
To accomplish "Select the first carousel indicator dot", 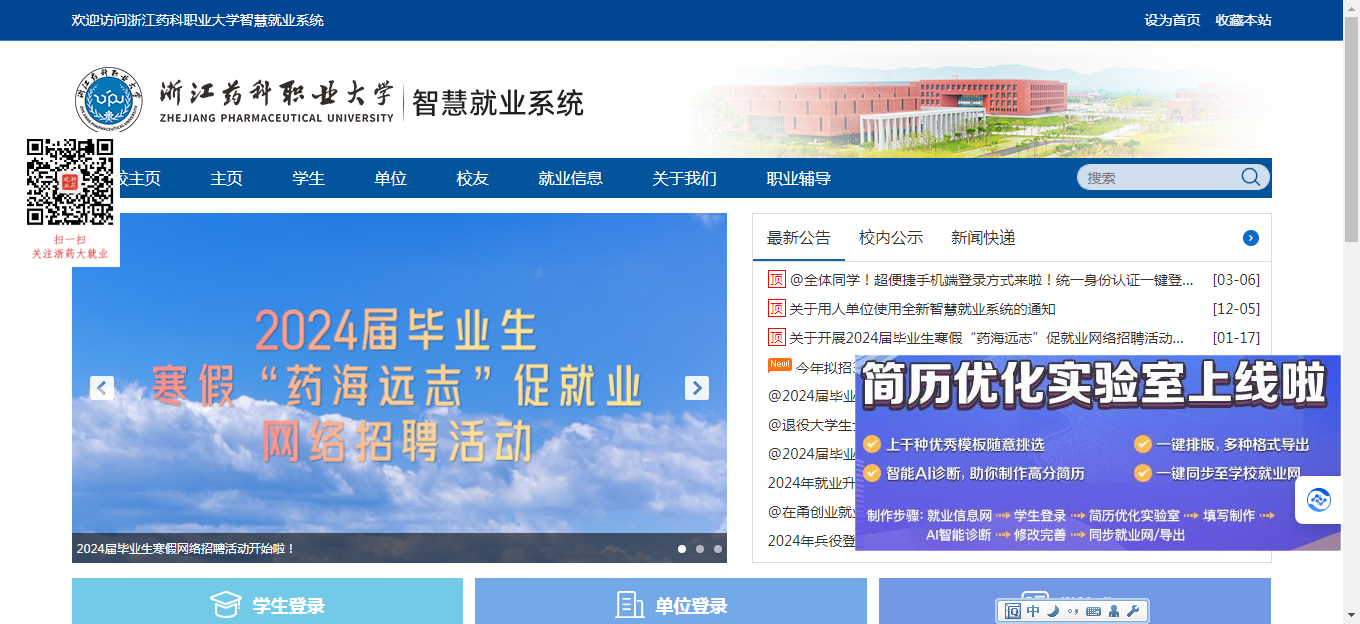I will 682,548.
